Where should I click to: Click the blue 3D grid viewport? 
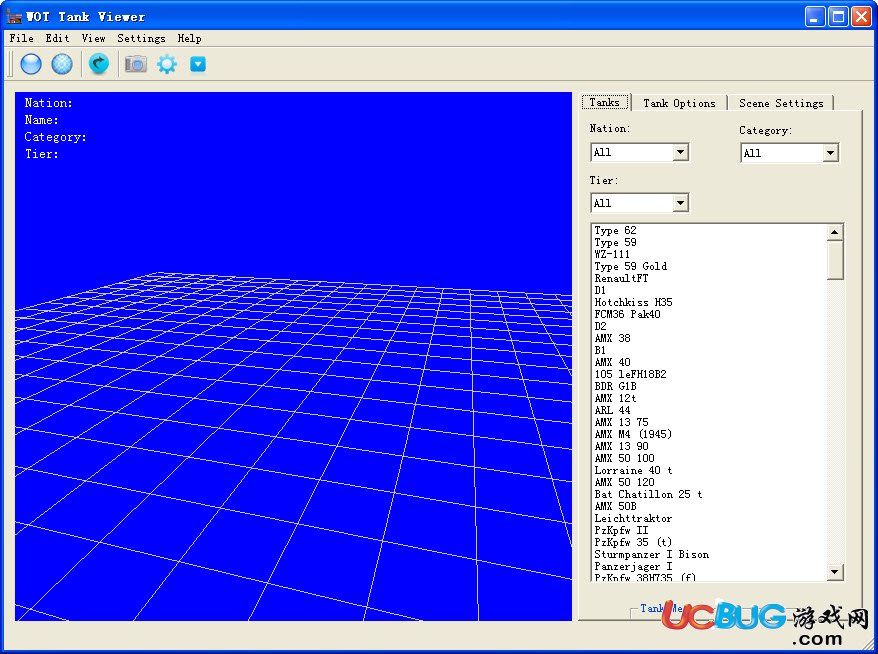[293, 356]
